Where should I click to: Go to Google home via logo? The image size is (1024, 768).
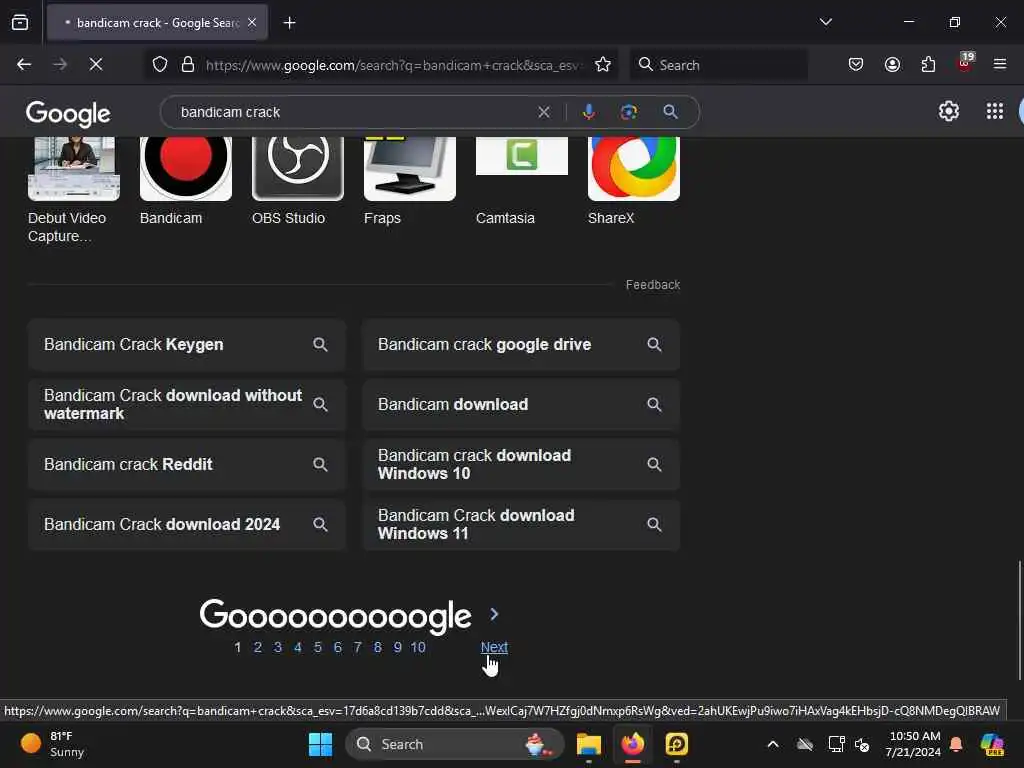[x=68, y=114]
